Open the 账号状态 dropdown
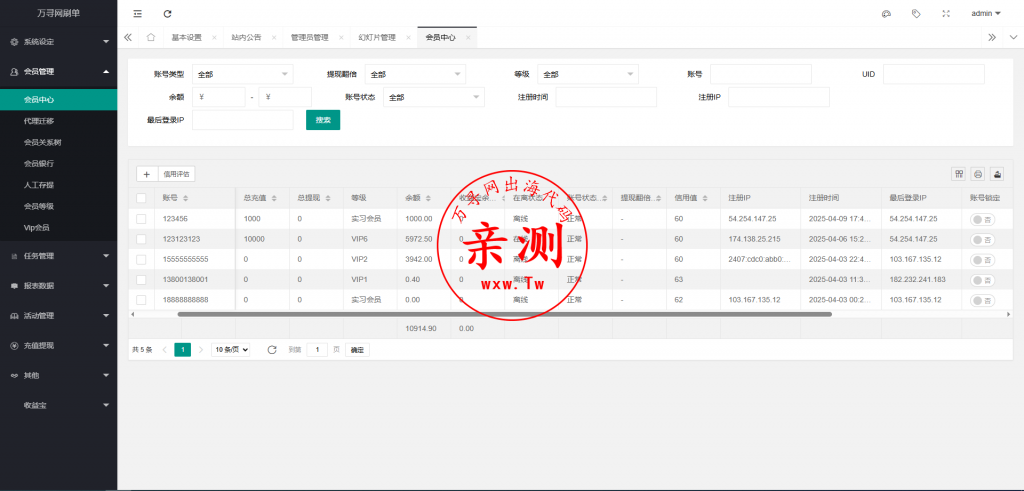Viewport: 1024px width, 491px height. pyautogui.click(x=434, y=97)
